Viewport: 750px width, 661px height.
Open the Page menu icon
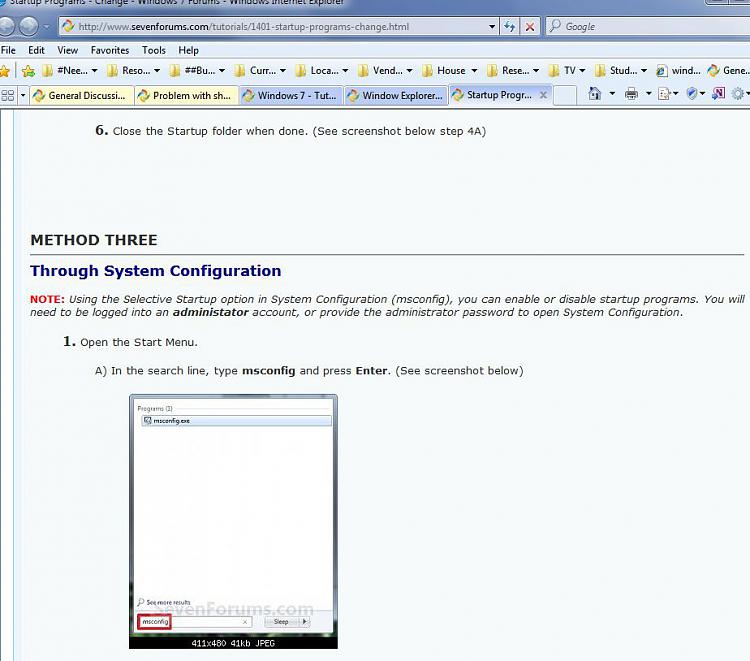click(668, 94)
